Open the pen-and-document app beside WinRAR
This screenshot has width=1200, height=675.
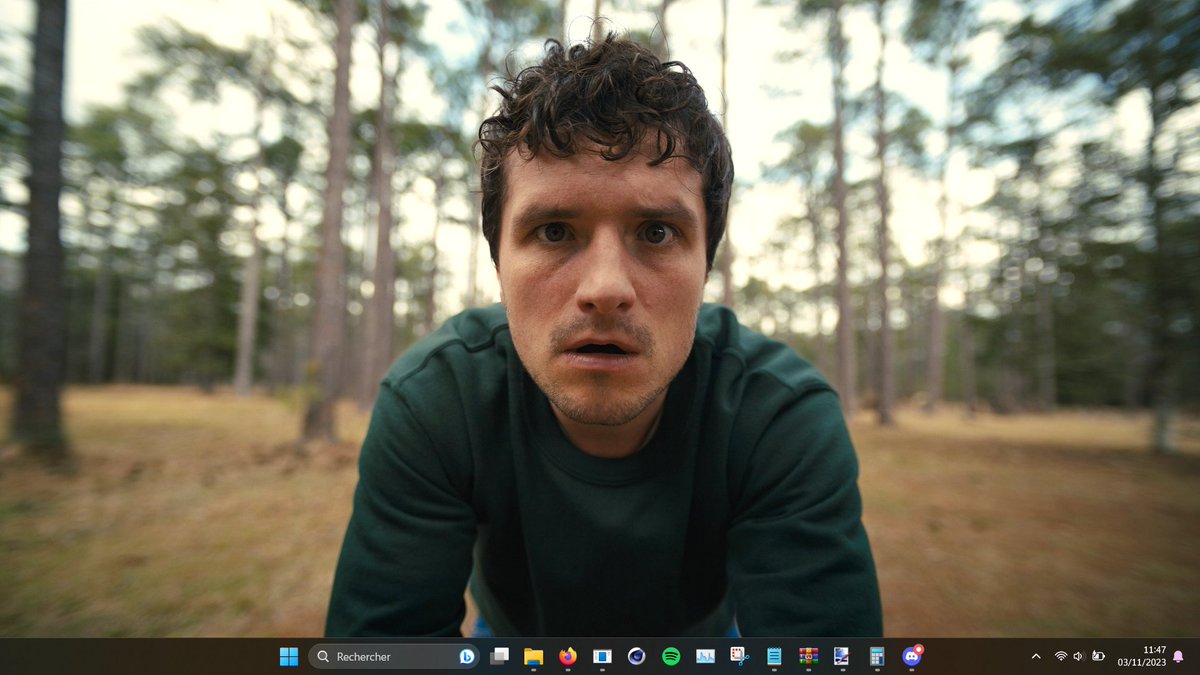click(842, 656)
